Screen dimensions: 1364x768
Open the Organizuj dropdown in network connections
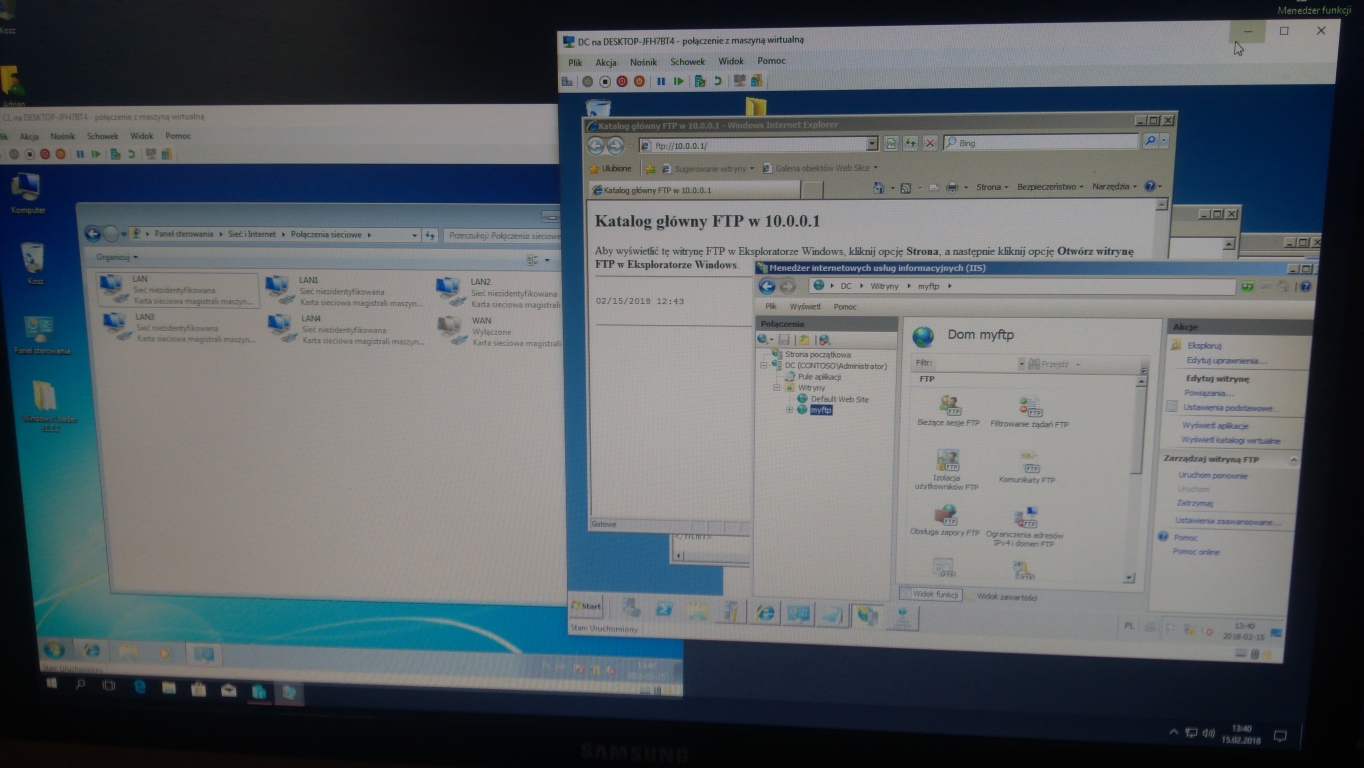pyautogui.click(x=116, y=257)
